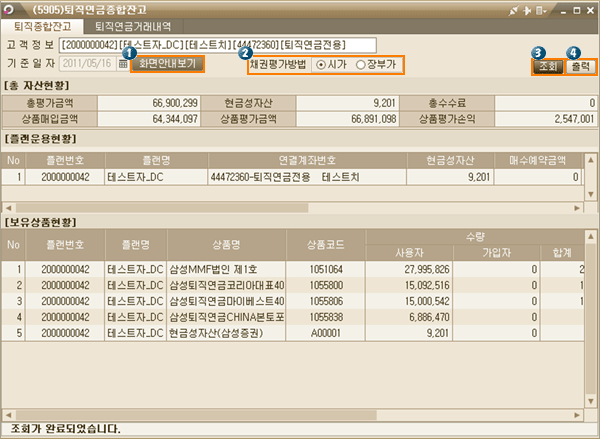
Task: Switch to 퇴직연금거래내역 tab
Action: [131, 26]
